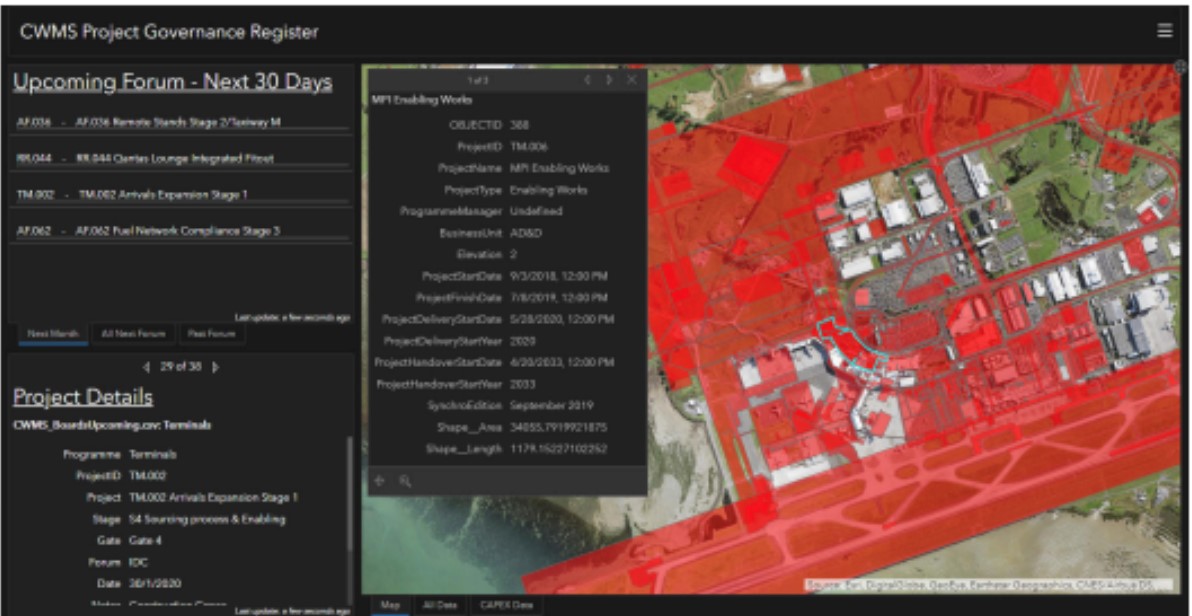Go to the next project record (29 of 38)
Image resolution: width=1192 pixels, height=616 pixels.
215,367
